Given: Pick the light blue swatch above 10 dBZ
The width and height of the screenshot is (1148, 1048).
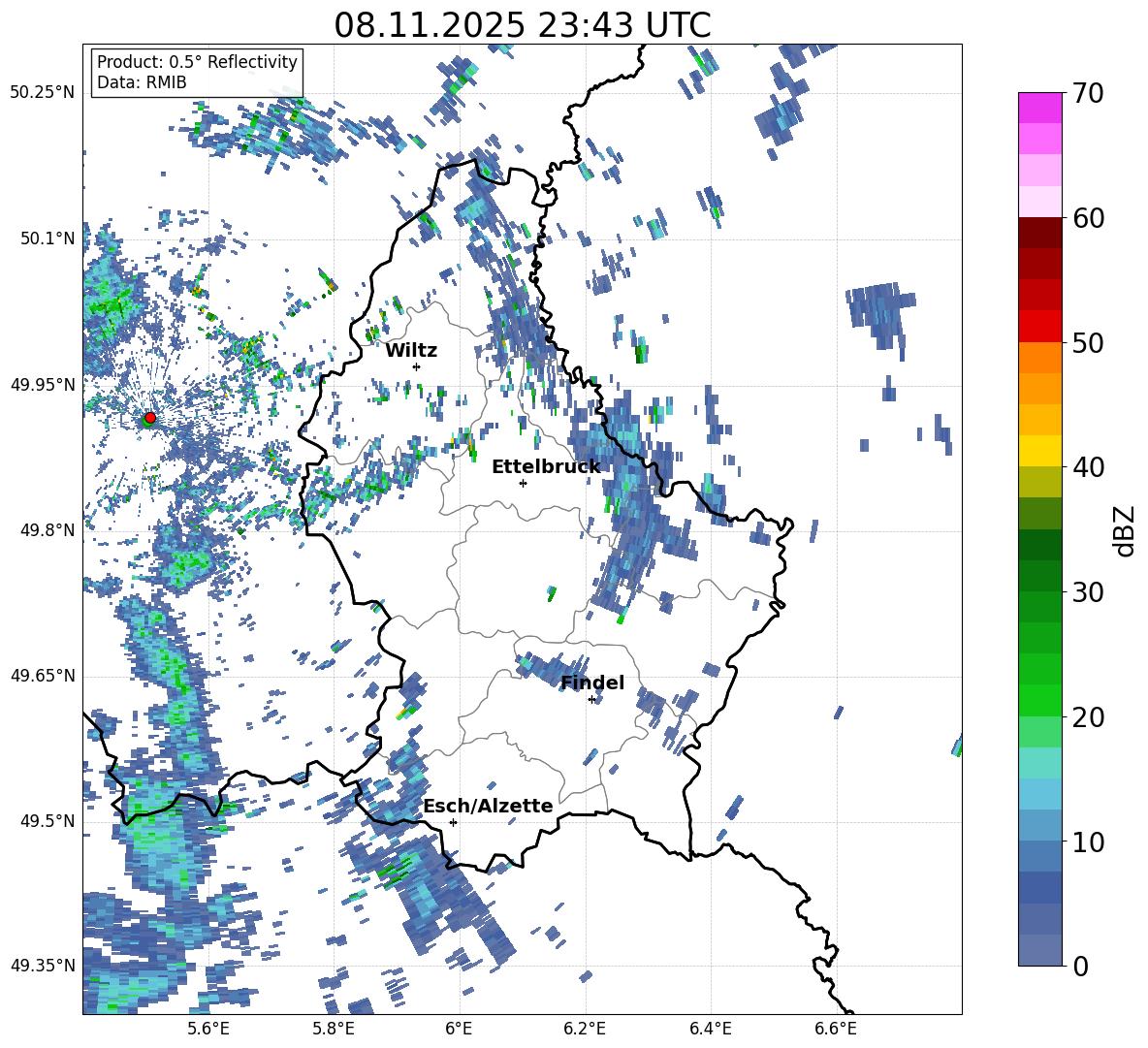Looking at the screenshot, I should [x=1039, y=825].
